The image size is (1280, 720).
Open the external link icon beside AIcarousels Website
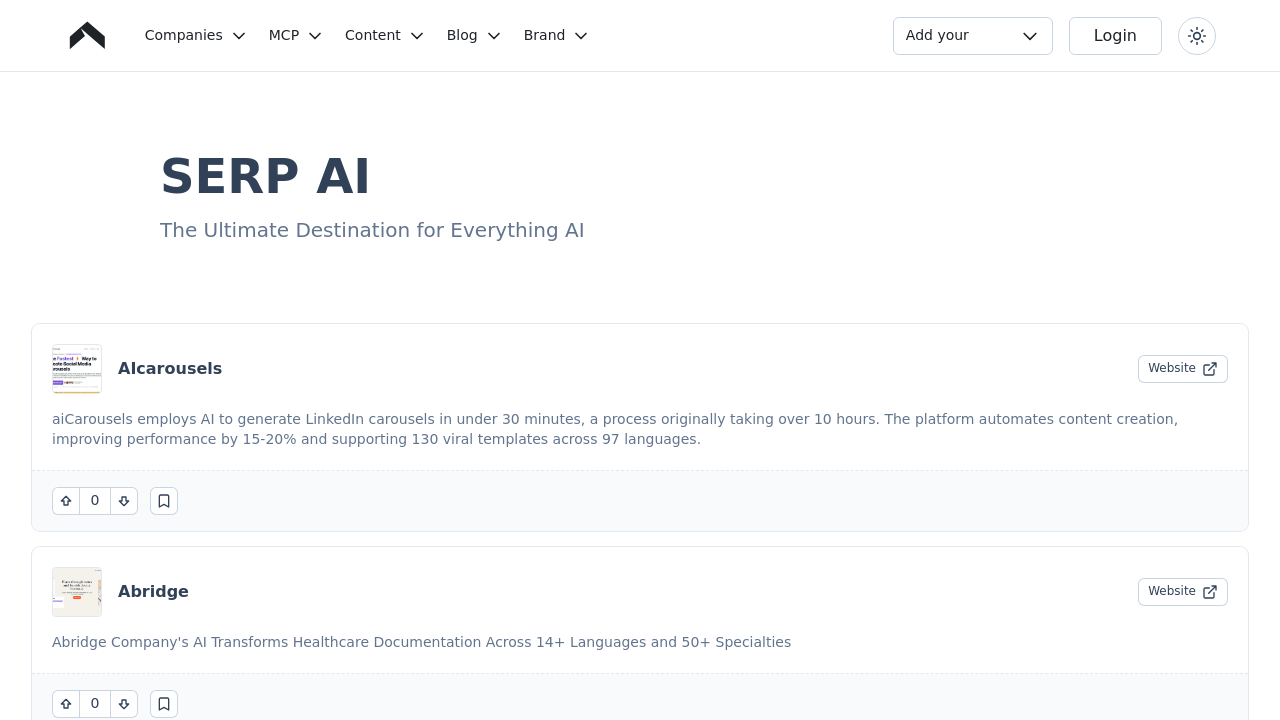[1210, 369]
